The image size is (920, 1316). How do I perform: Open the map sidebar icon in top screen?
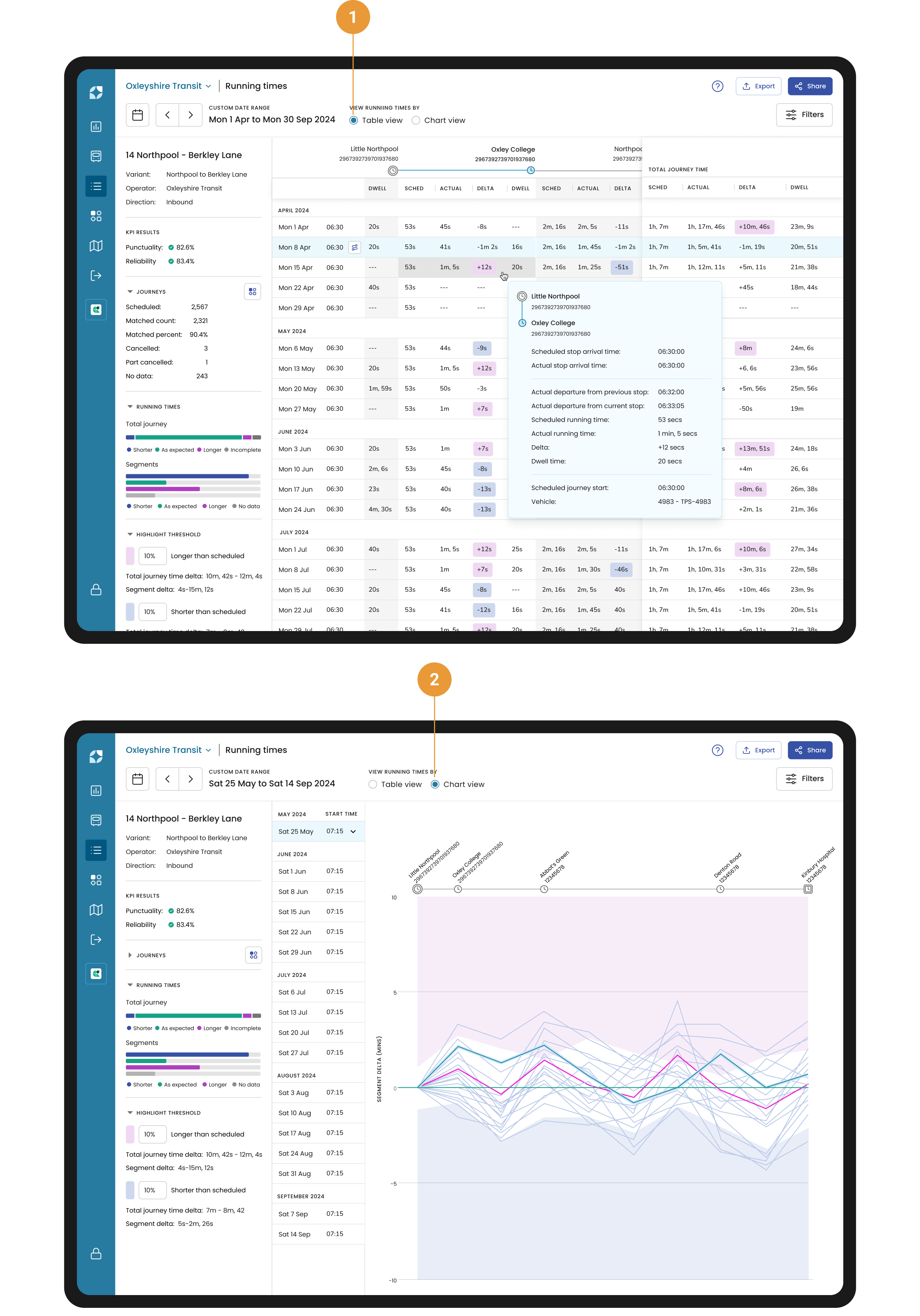96,246
